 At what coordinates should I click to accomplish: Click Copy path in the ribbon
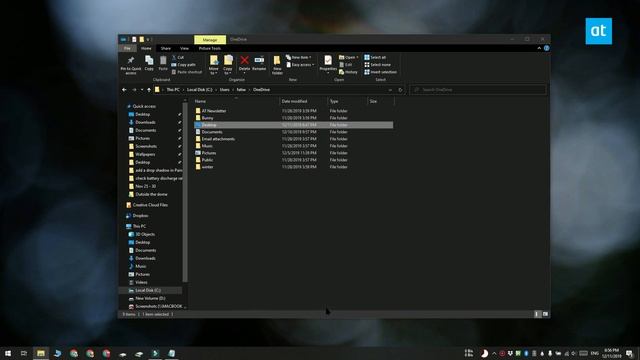(184, 65)
